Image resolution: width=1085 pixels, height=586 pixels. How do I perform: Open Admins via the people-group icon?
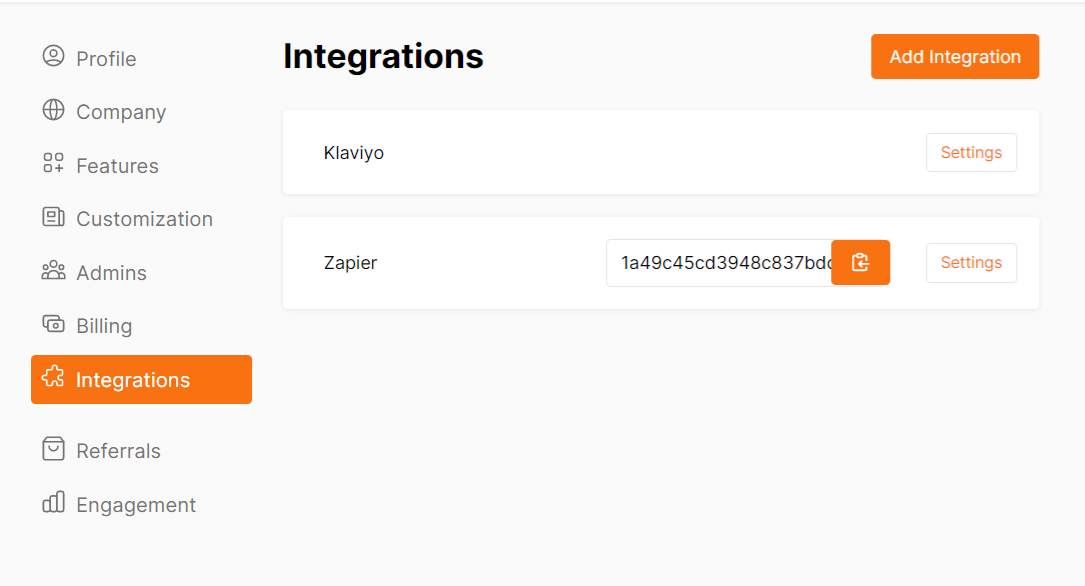[53, 271]
